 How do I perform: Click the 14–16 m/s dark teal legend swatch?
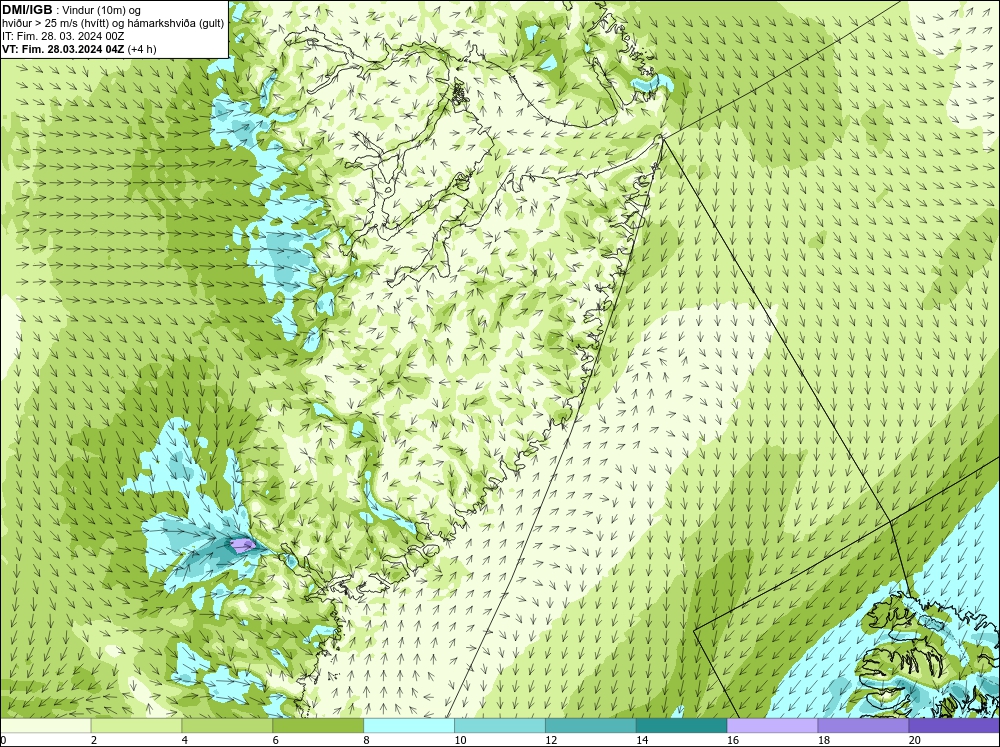click(681, 725)
